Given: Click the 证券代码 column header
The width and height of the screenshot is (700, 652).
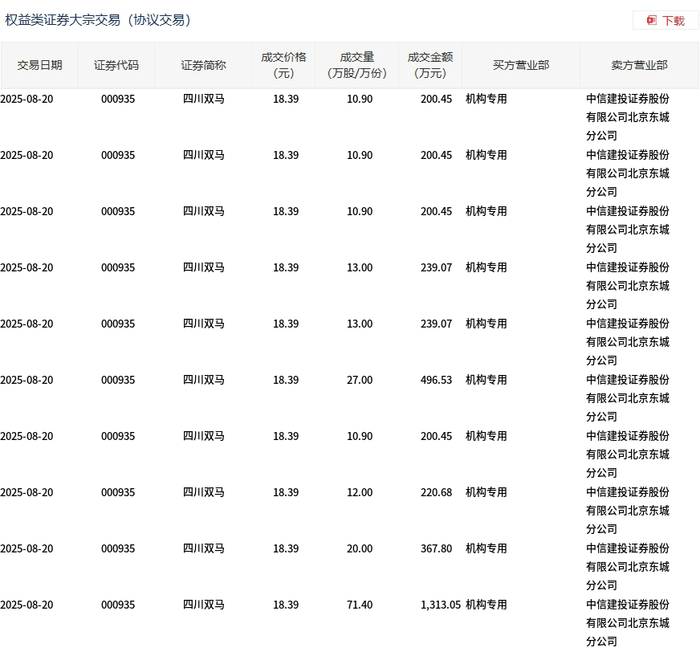Looking at the screenshot, I should pyautogui.click(x=117, y=65).
